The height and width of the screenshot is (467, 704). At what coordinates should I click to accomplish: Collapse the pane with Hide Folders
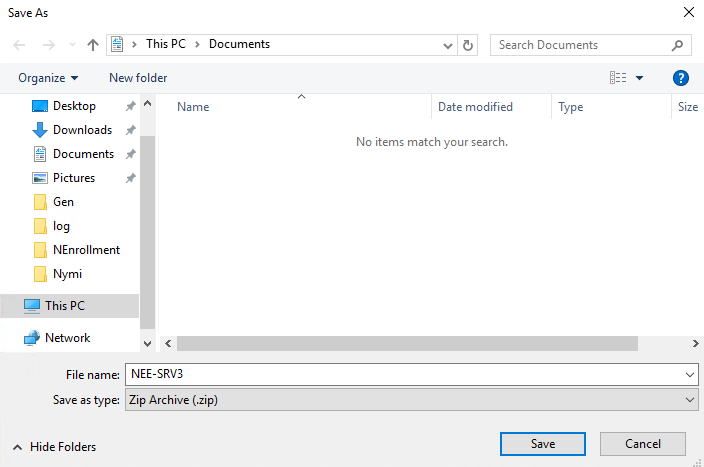(55, 447)
